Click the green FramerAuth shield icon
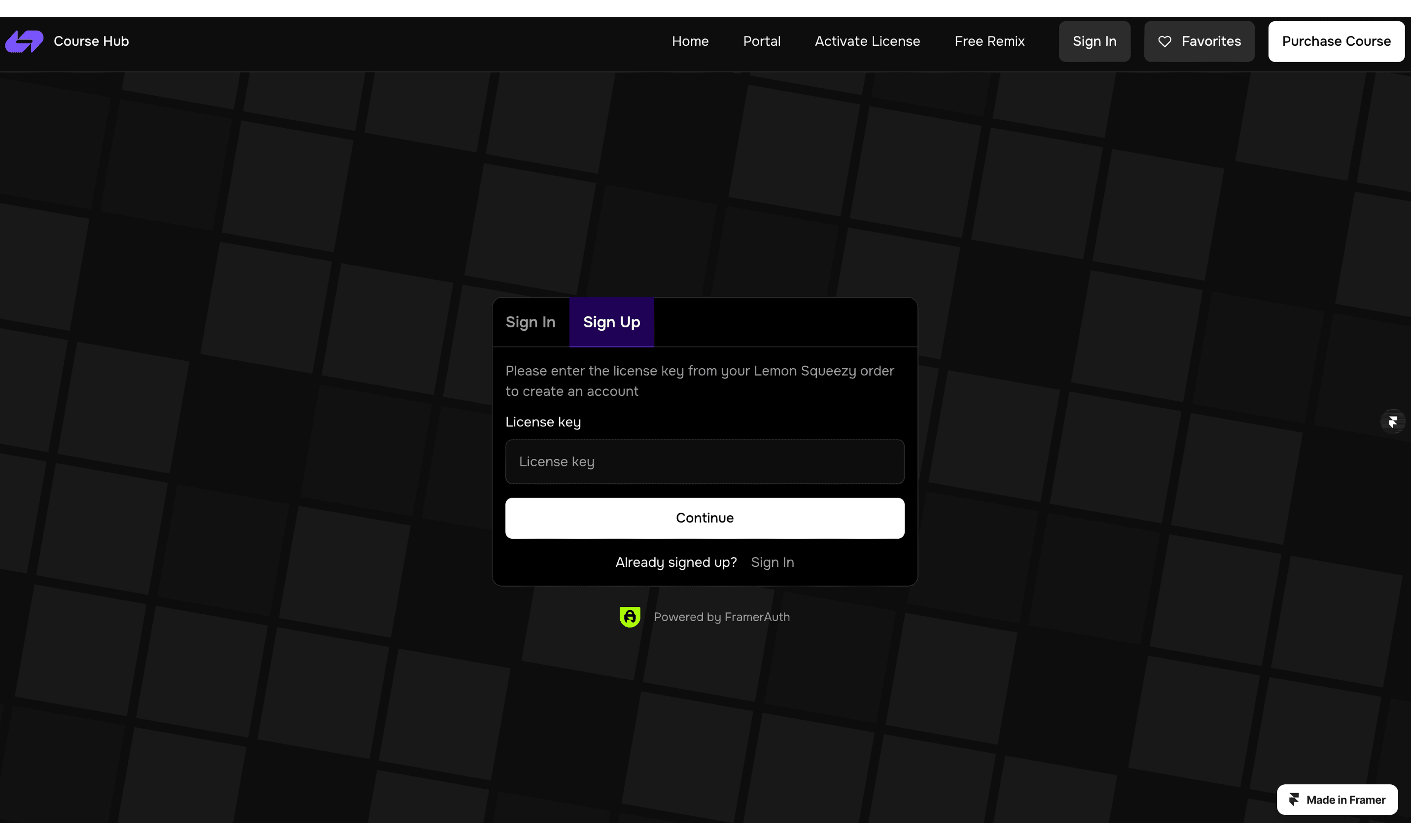 (630, 617)
